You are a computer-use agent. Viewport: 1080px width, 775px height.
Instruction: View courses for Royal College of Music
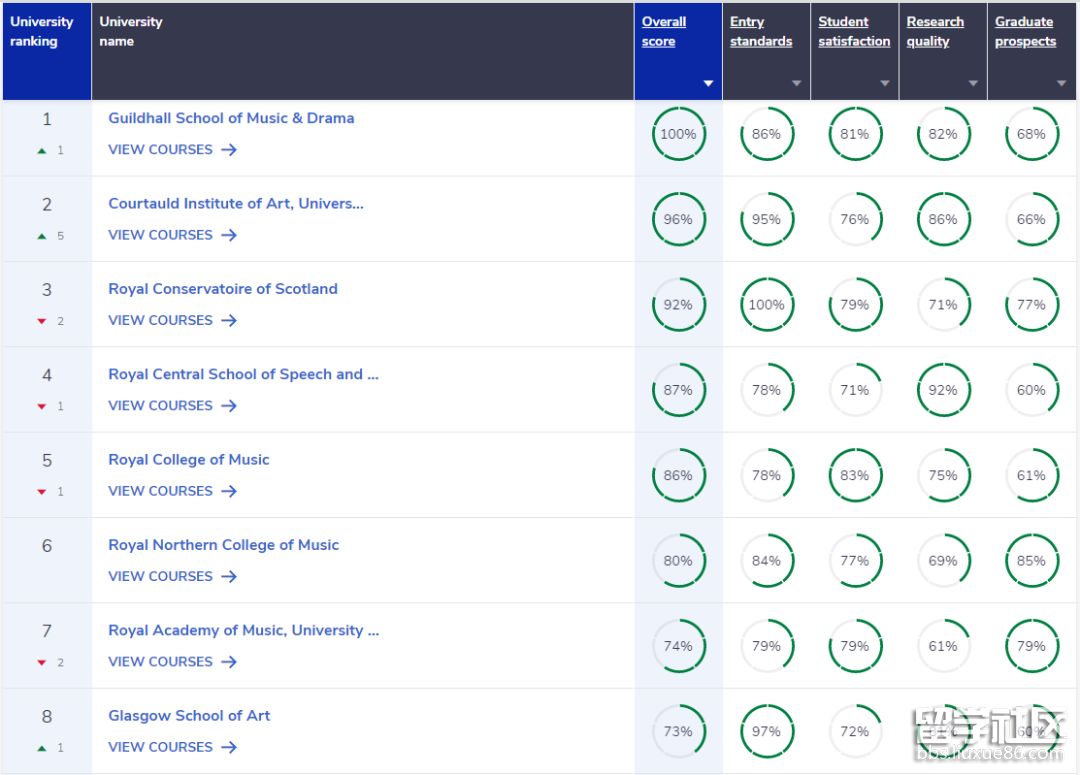(172, 491)
